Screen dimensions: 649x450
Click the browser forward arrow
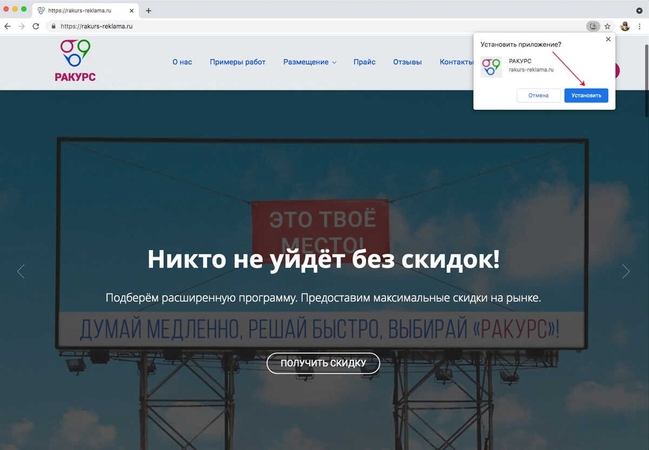tap(22, 26)
